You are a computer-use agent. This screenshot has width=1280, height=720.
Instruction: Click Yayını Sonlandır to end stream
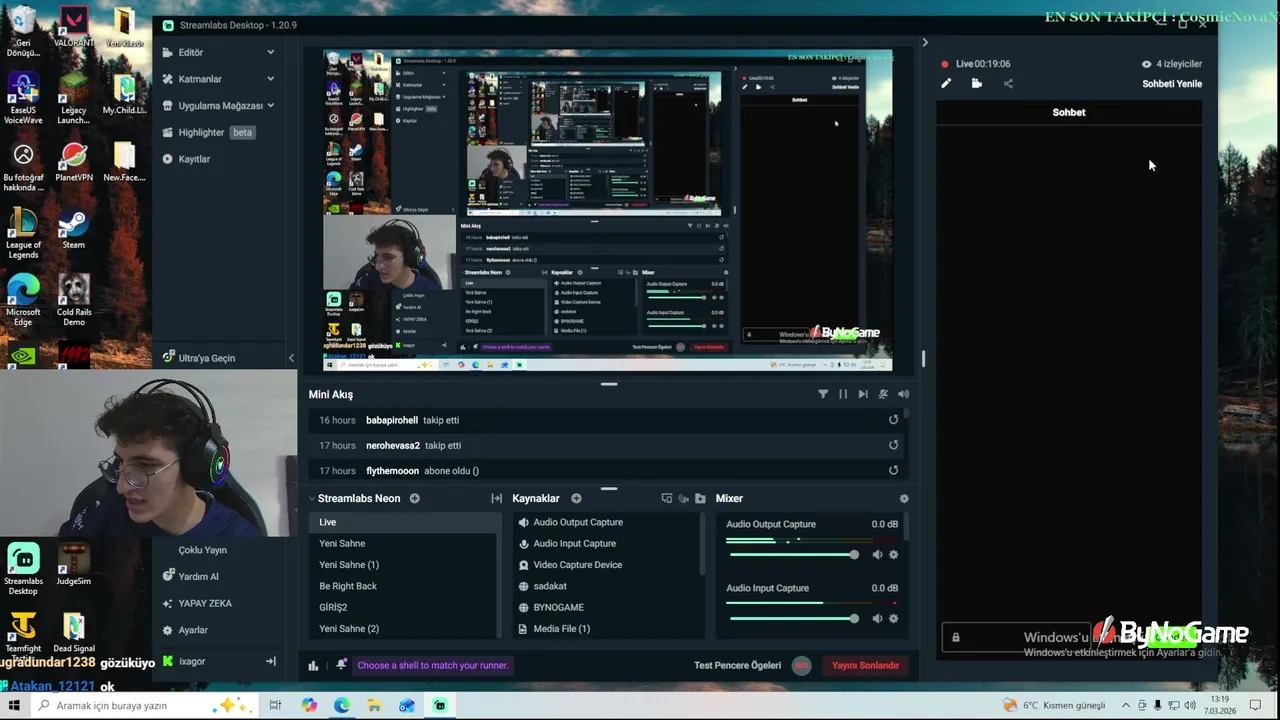tap(865, 665)
